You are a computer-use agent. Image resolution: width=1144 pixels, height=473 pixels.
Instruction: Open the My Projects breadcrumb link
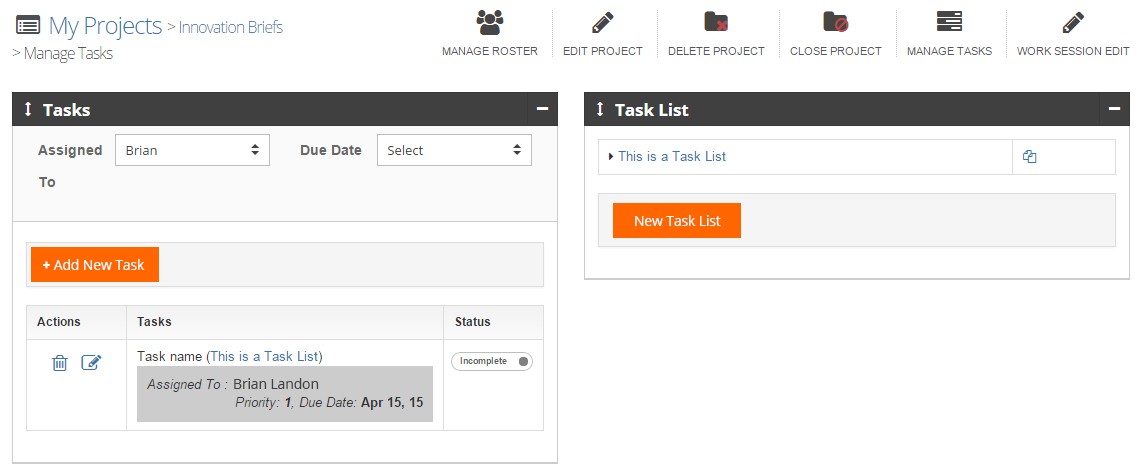click(105, 26)
